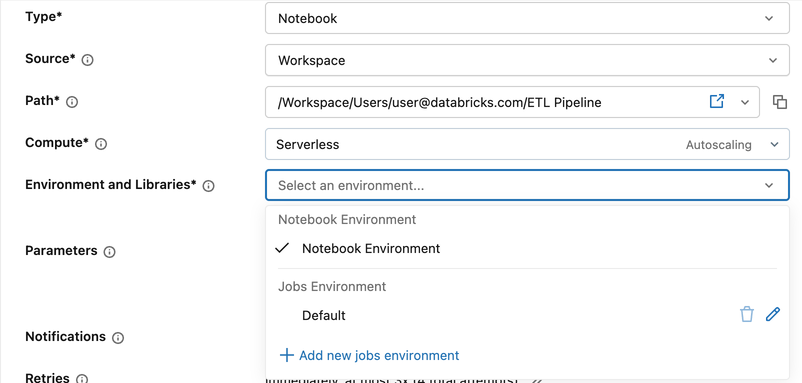The height and width of the screenshot is (383, 802).
Task: Click the ETL Pipeline path field
Action: (x=512, y=102)
